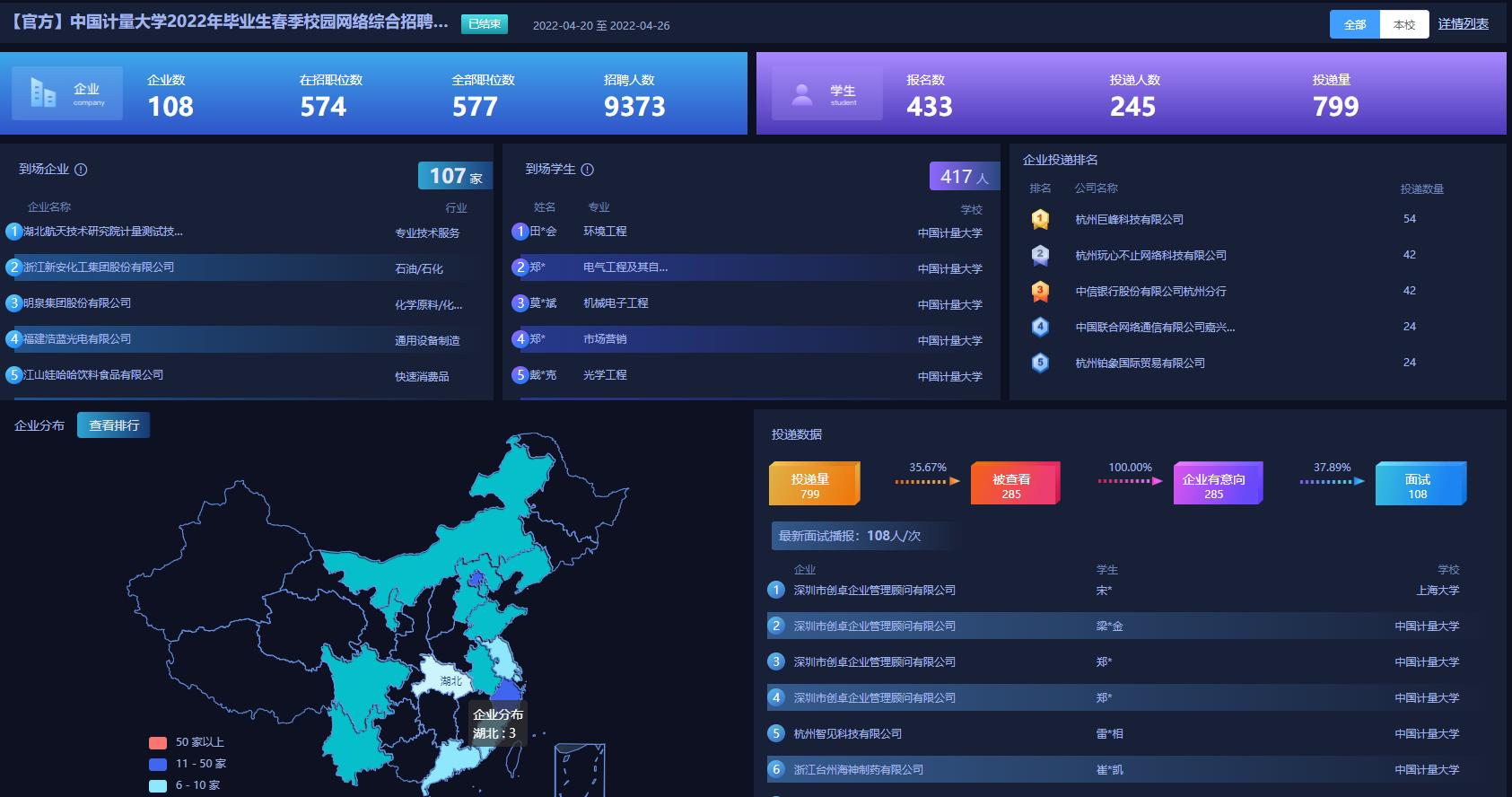
Task: Click number badge 2 beside 浙江新安化工集团
Action: click(13, 267)
